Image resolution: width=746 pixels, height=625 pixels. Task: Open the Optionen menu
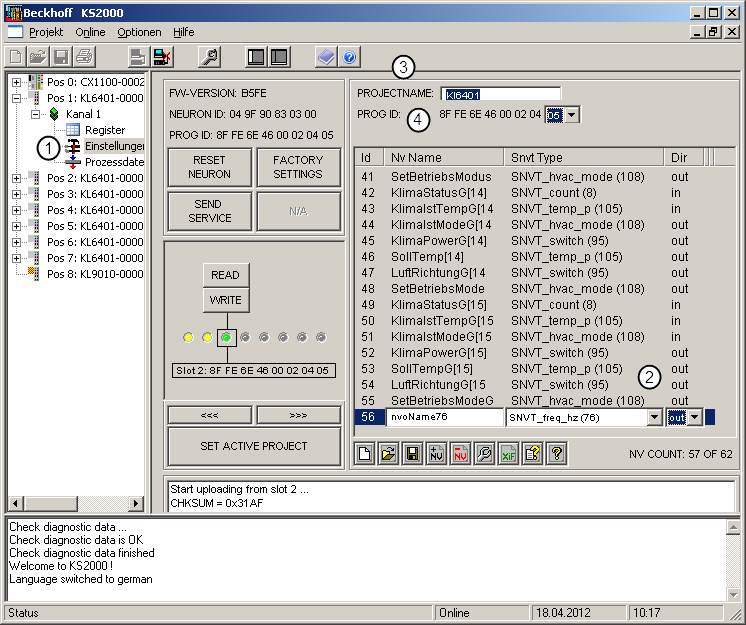139,32
